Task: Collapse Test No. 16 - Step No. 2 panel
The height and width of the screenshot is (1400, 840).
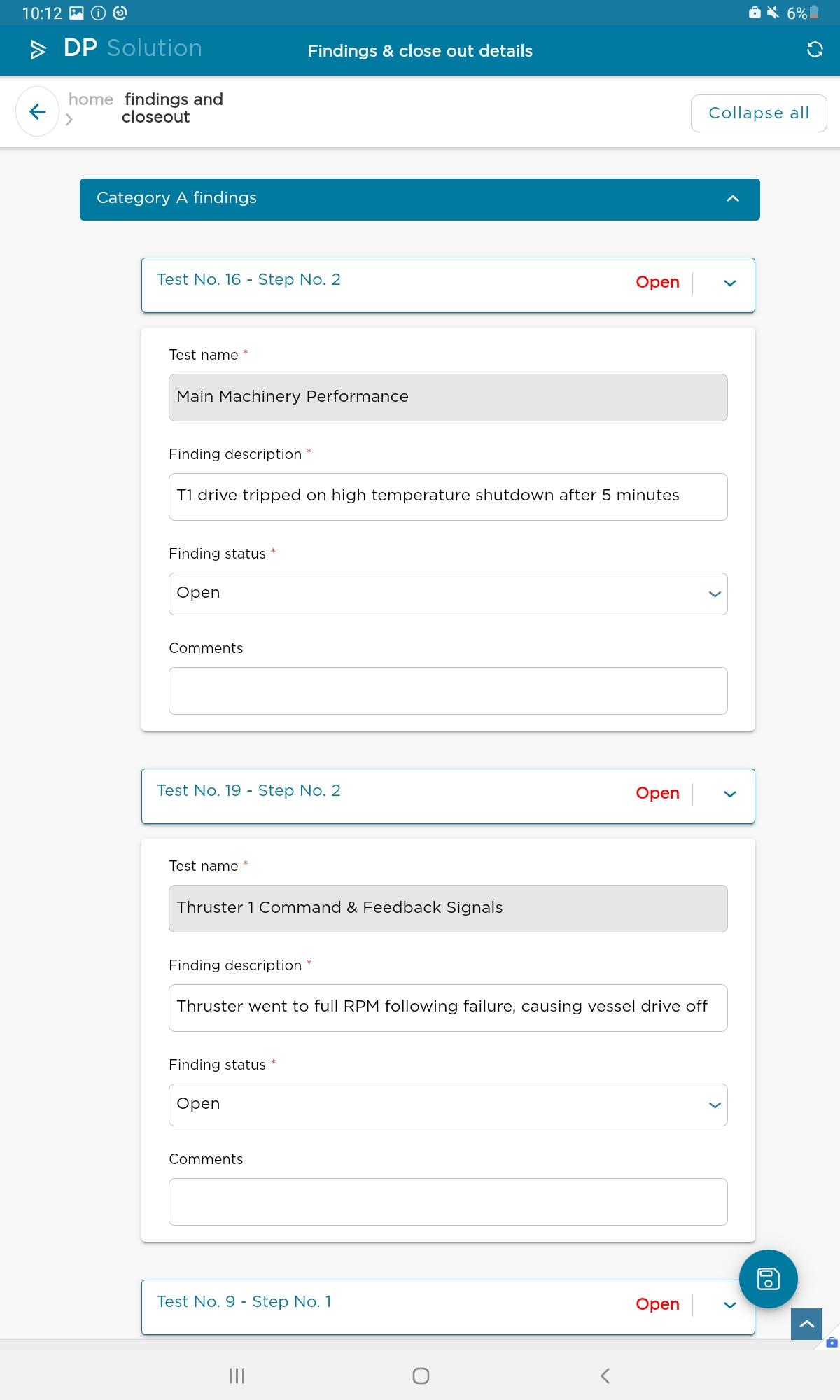Action: tap(730, 283)
